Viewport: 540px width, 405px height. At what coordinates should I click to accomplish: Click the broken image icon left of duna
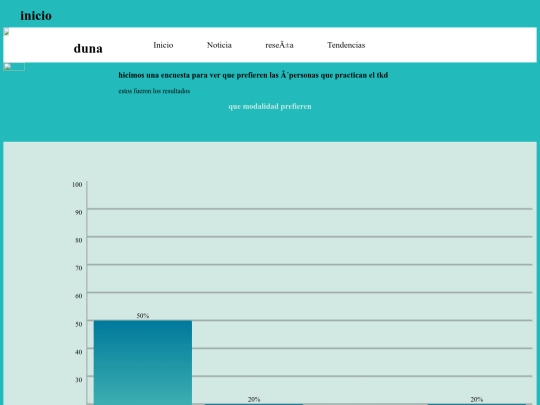(x=6, y=32)
